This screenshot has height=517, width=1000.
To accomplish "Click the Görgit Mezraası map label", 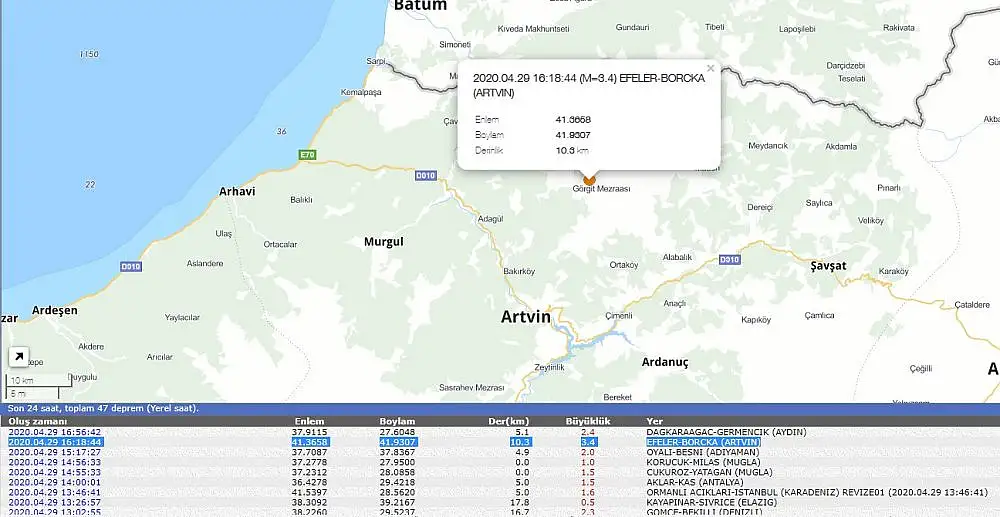I will 601,189.
